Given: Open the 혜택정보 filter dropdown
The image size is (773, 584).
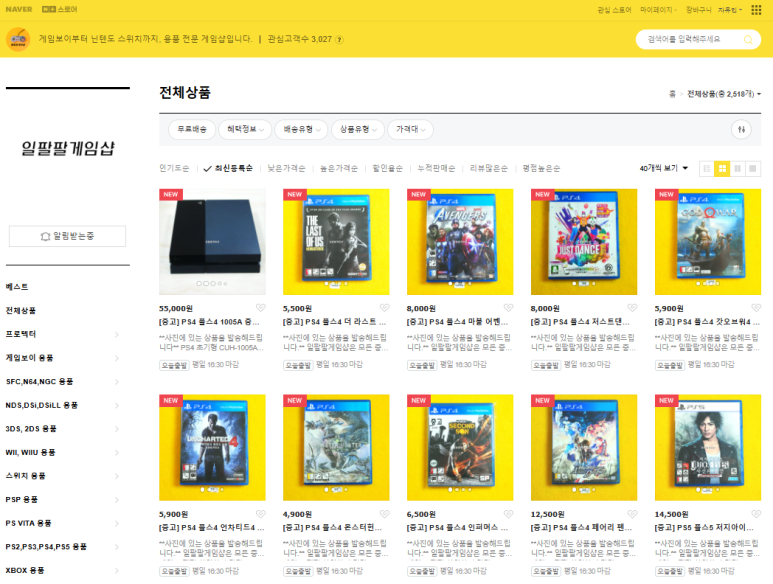Looking at the screenshot, I should pyautogui.click(x=245, y=130).
